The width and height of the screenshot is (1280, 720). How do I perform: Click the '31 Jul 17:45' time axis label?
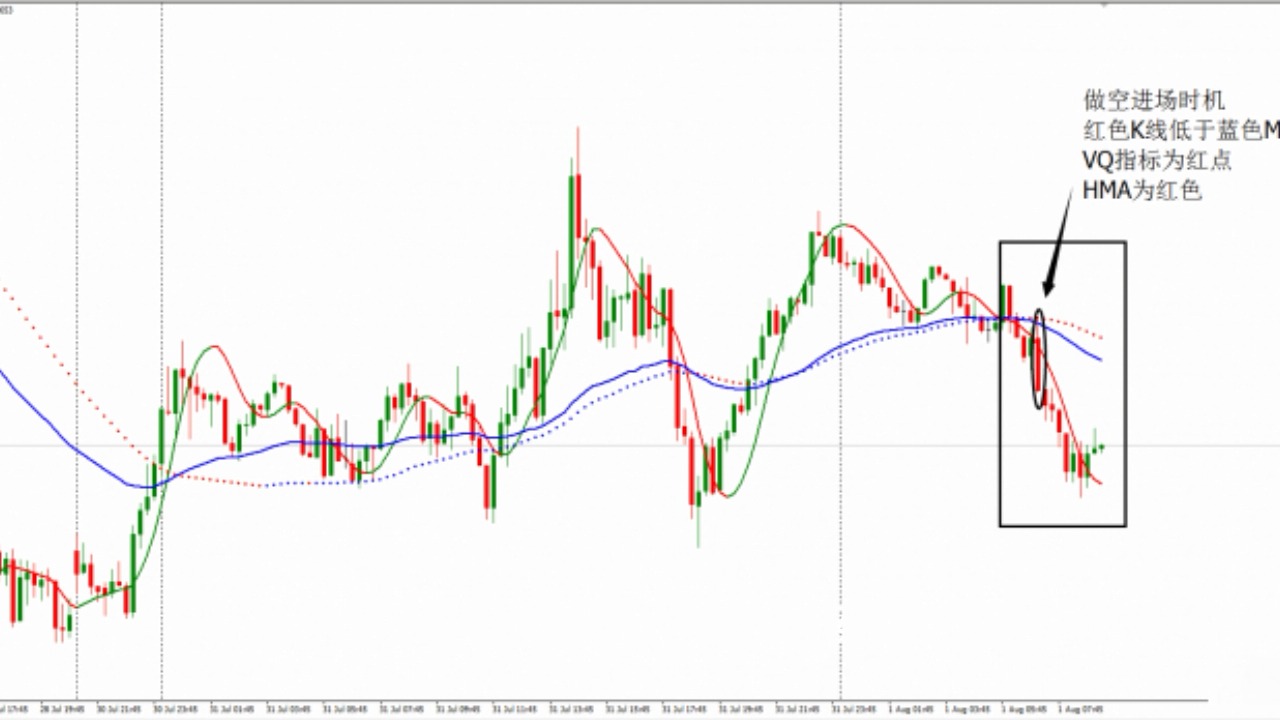[x=685, y=709]
